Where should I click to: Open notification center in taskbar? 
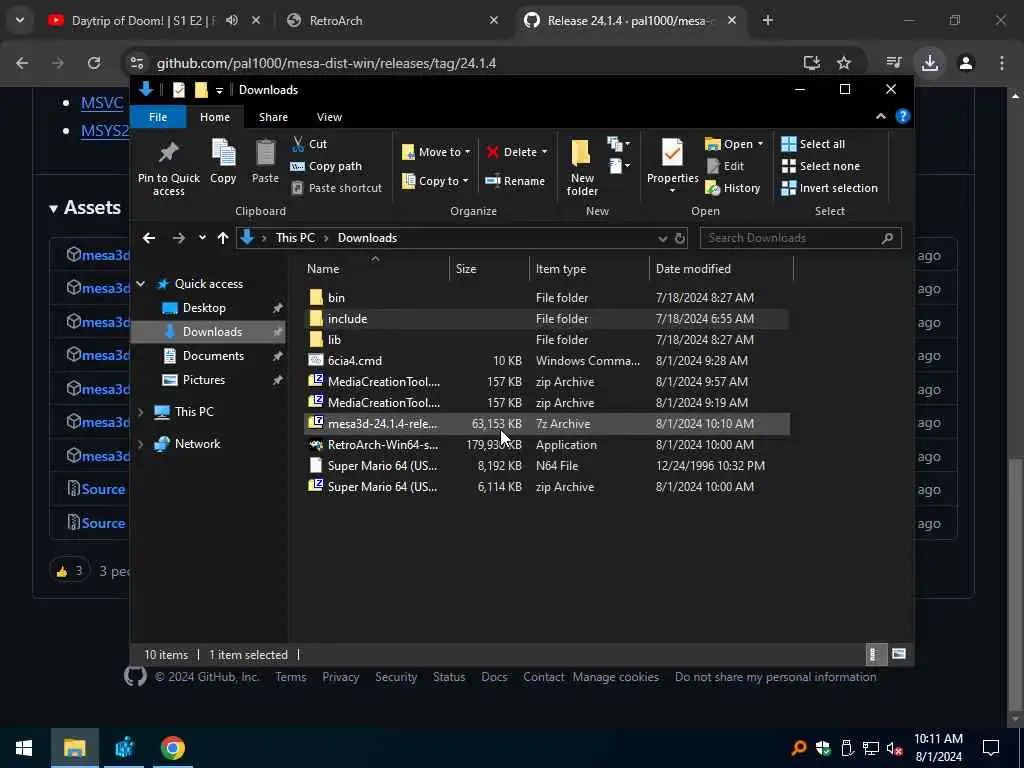[991, 748]
